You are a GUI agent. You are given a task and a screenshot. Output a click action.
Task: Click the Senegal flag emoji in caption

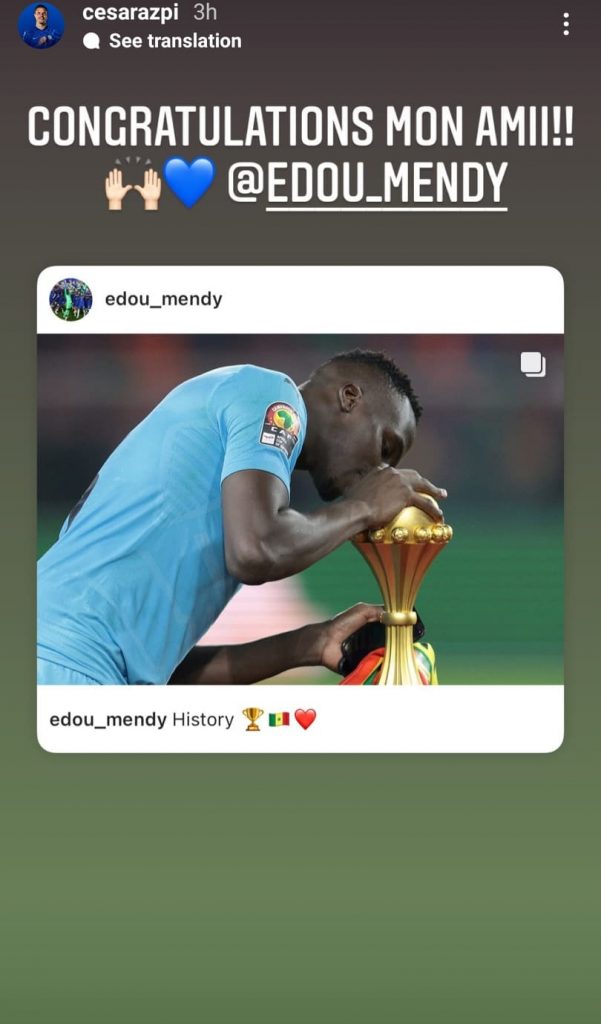tap(279, 720)
